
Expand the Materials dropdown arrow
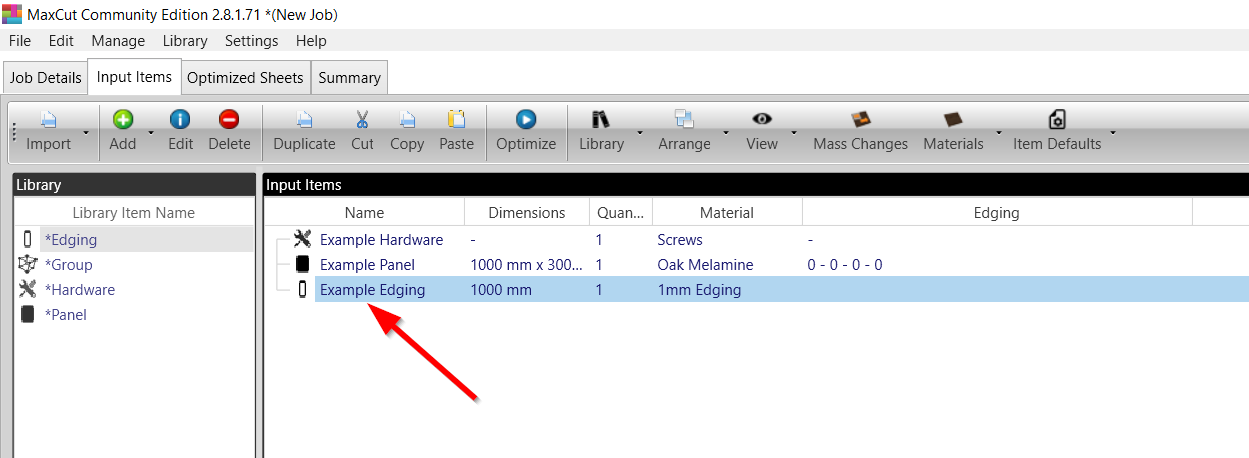[x=998, y=132]
